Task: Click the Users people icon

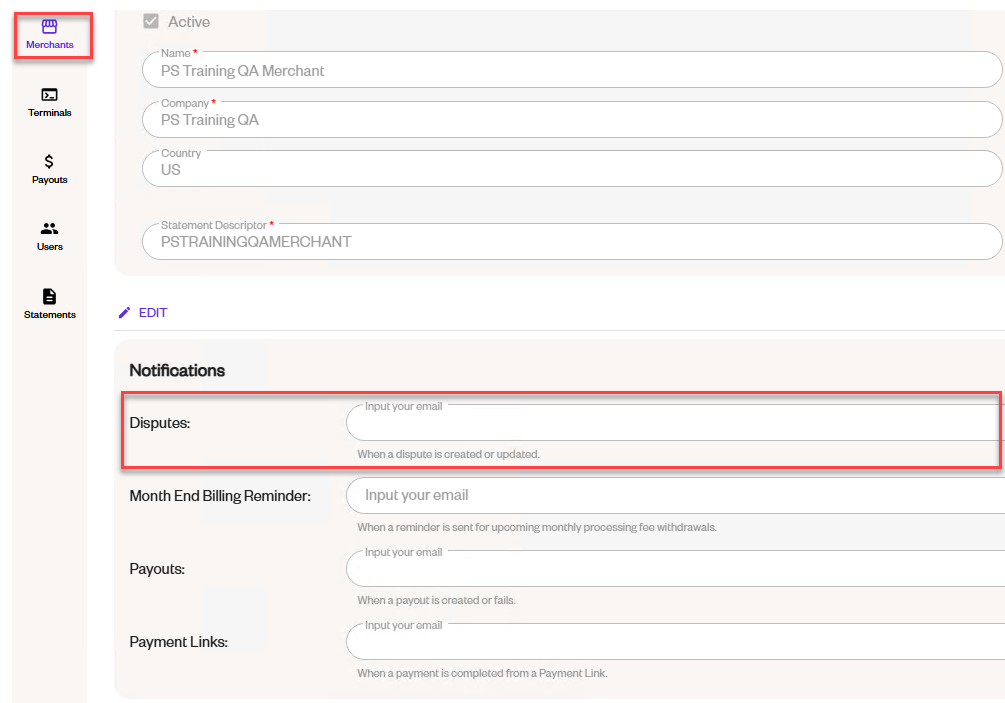Action: tap(49, 228)
